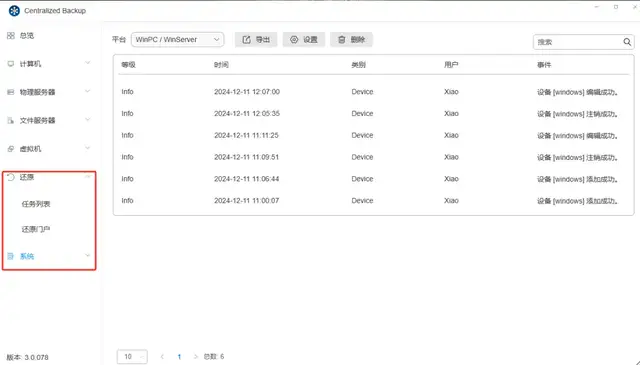Image resolution: width=640 pixels, height=365 pixels.
Task: Click Info in the 11:11:25 row
Action: point(127,135)
